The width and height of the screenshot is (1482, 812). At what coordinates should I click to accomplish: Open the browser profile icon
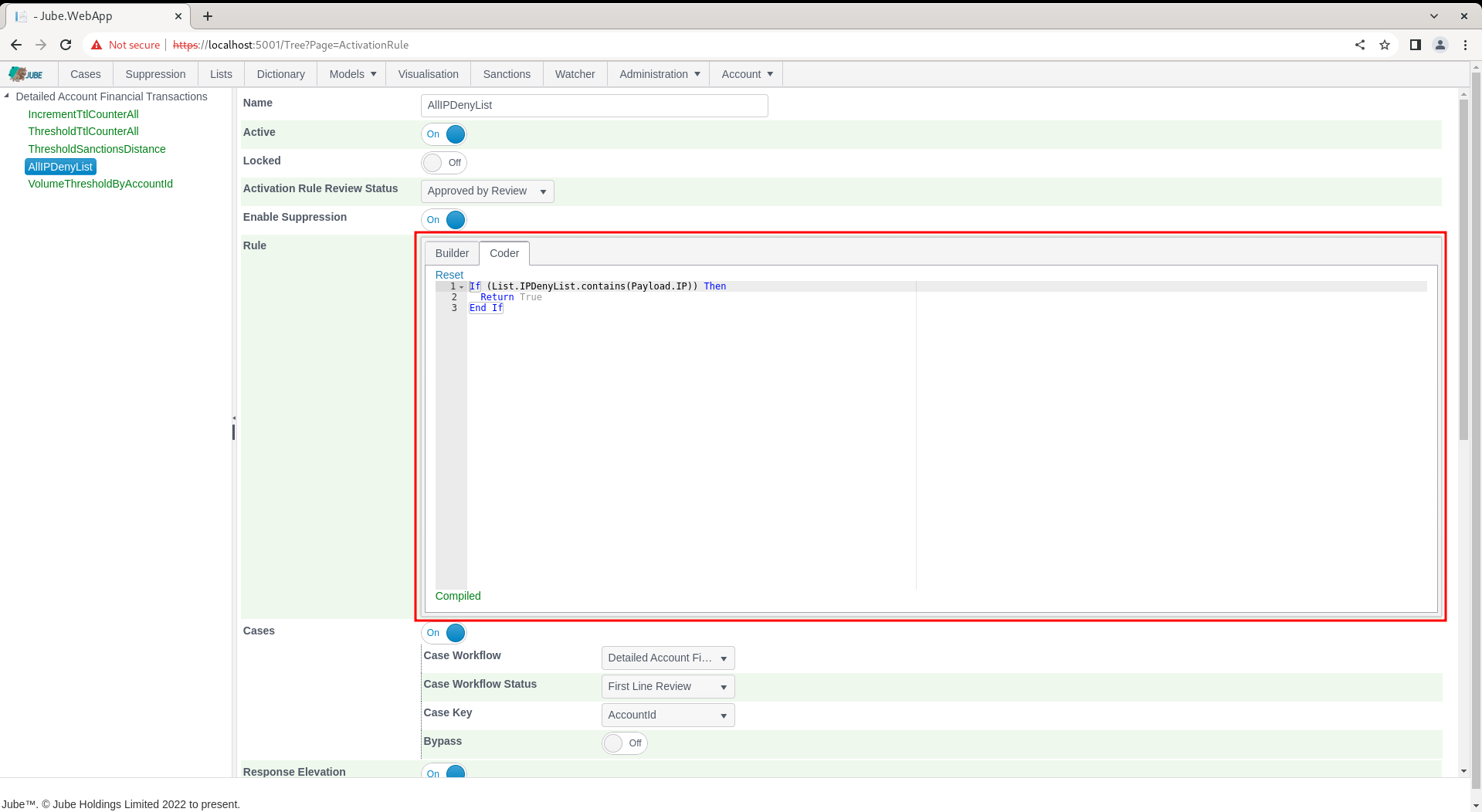click(x=1440, y=45)
